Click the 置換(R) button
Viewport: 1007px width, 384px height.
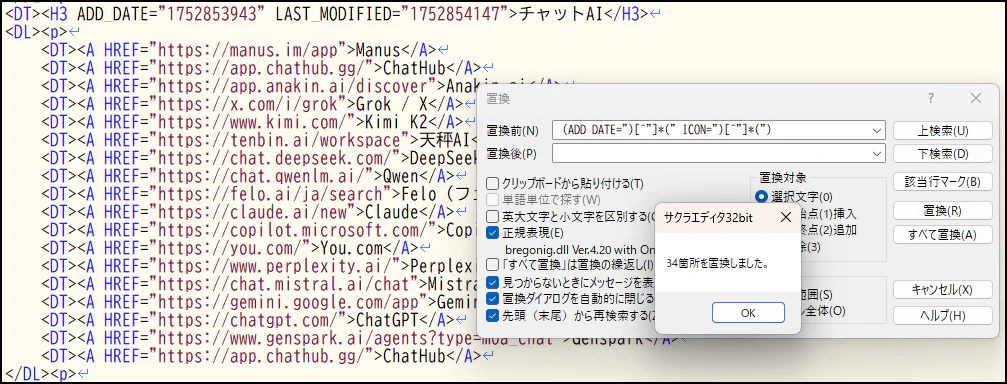click(x=943, y=210)
